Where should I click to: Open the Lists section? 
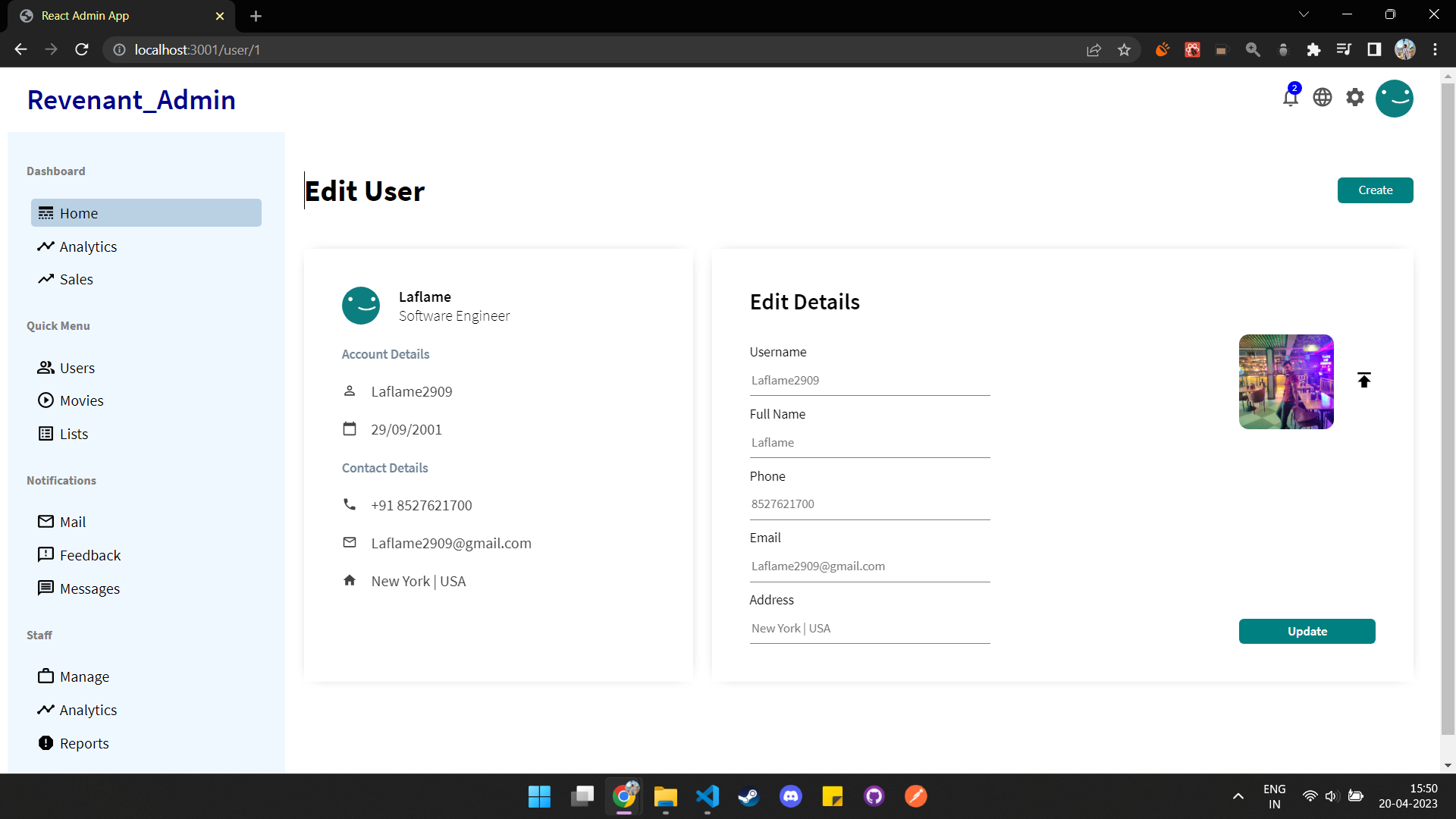pyautogui.click(x=74, y=433)
